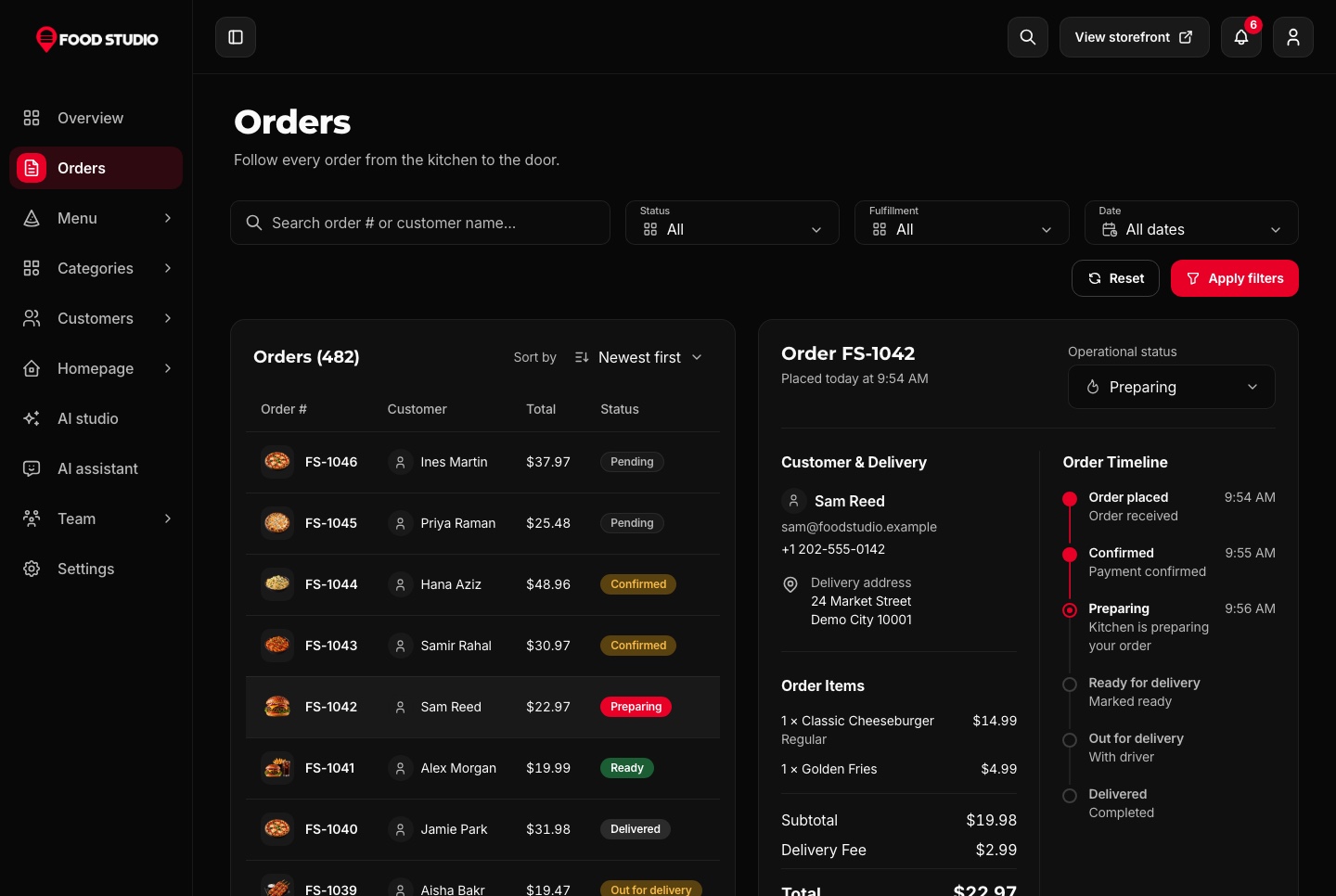Toggle the sidebar panel icon

coord(236,37)
